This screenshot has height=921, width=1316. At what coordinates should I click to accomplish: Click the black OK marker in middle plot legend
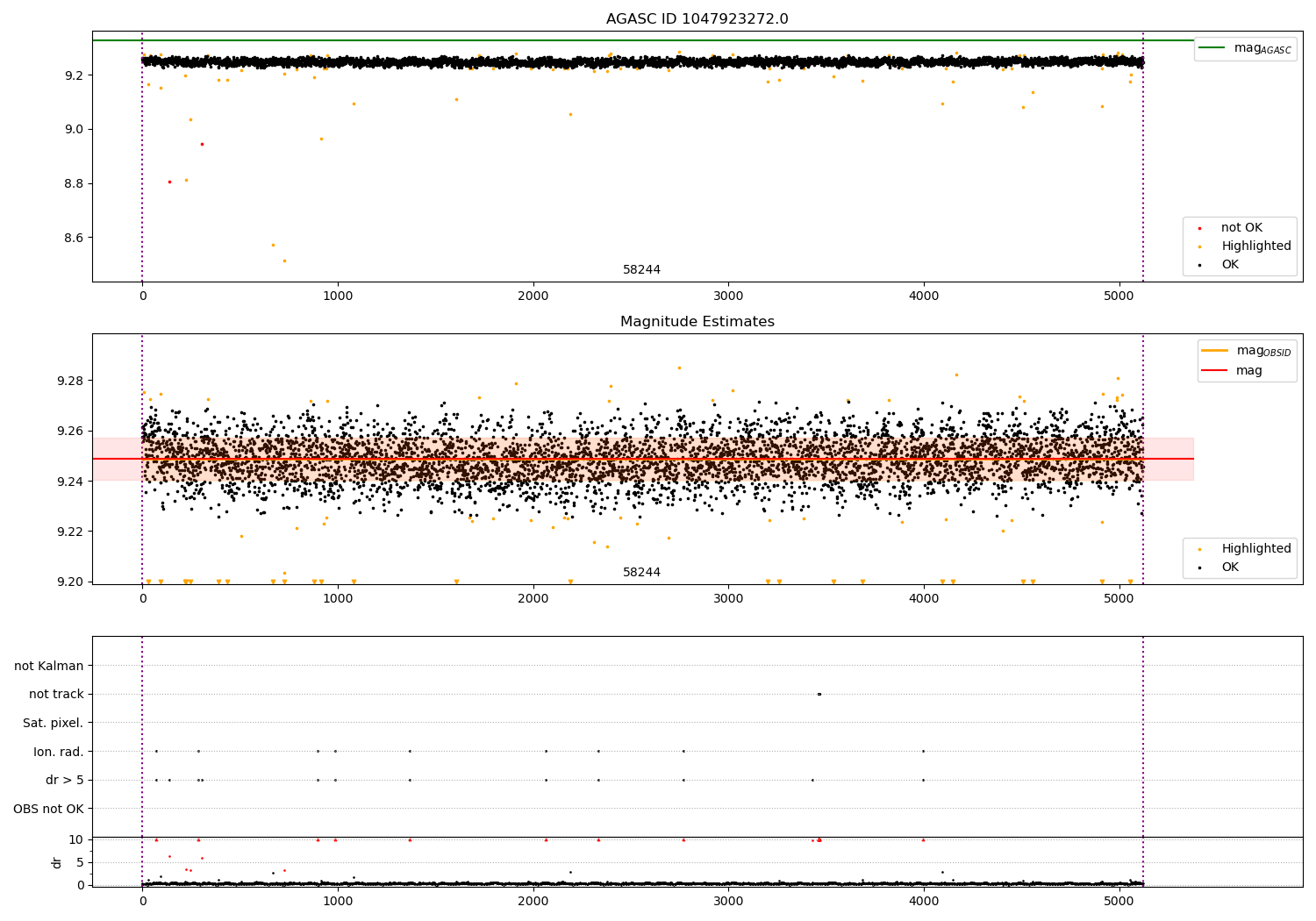(x=1200, y=568)
